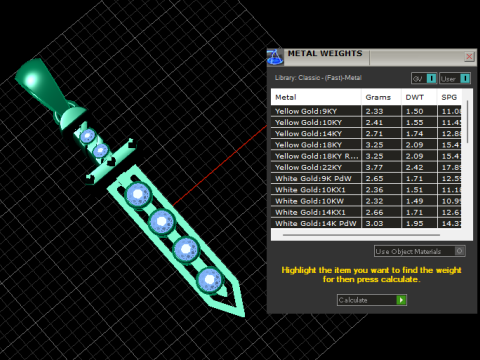Viewport: 480px width, 360px height.
Task: Click the 2.66 grams value for 14KX1
Action: click(x=381, y=212)
